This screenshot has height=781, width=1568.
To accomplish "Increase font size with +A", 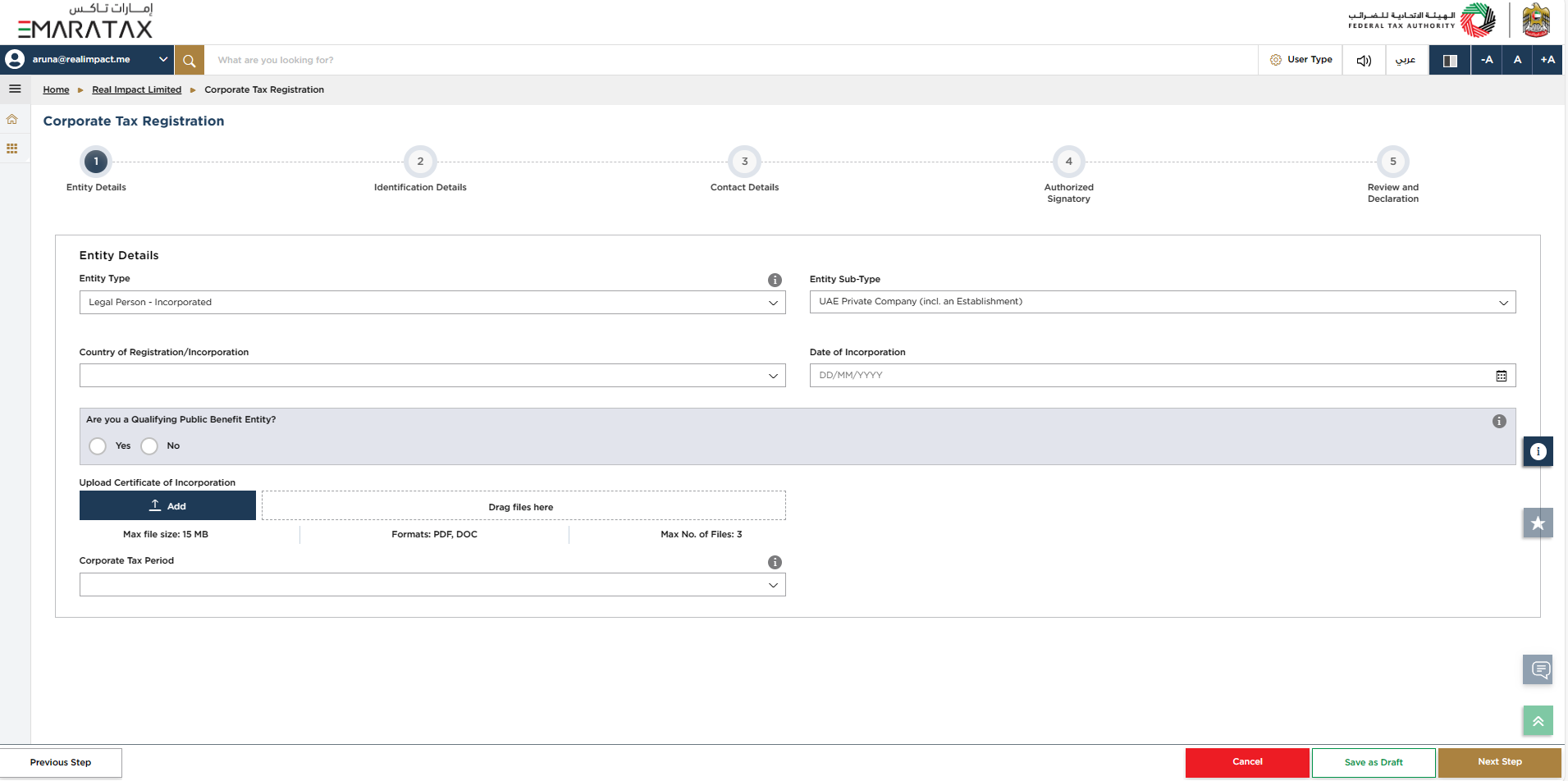I will pyautogui.click(x=1547, y=60).
